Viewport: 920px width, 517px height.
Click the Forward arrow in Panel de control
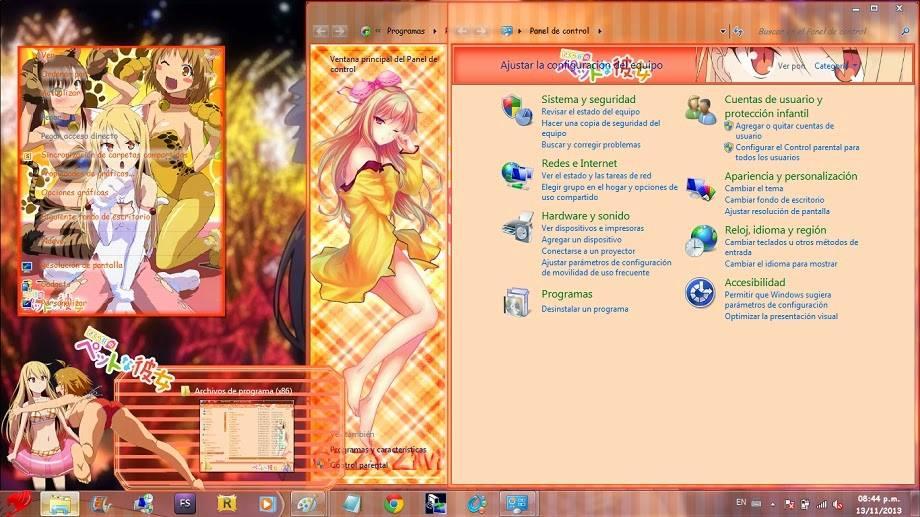click(x=481, y=31)
